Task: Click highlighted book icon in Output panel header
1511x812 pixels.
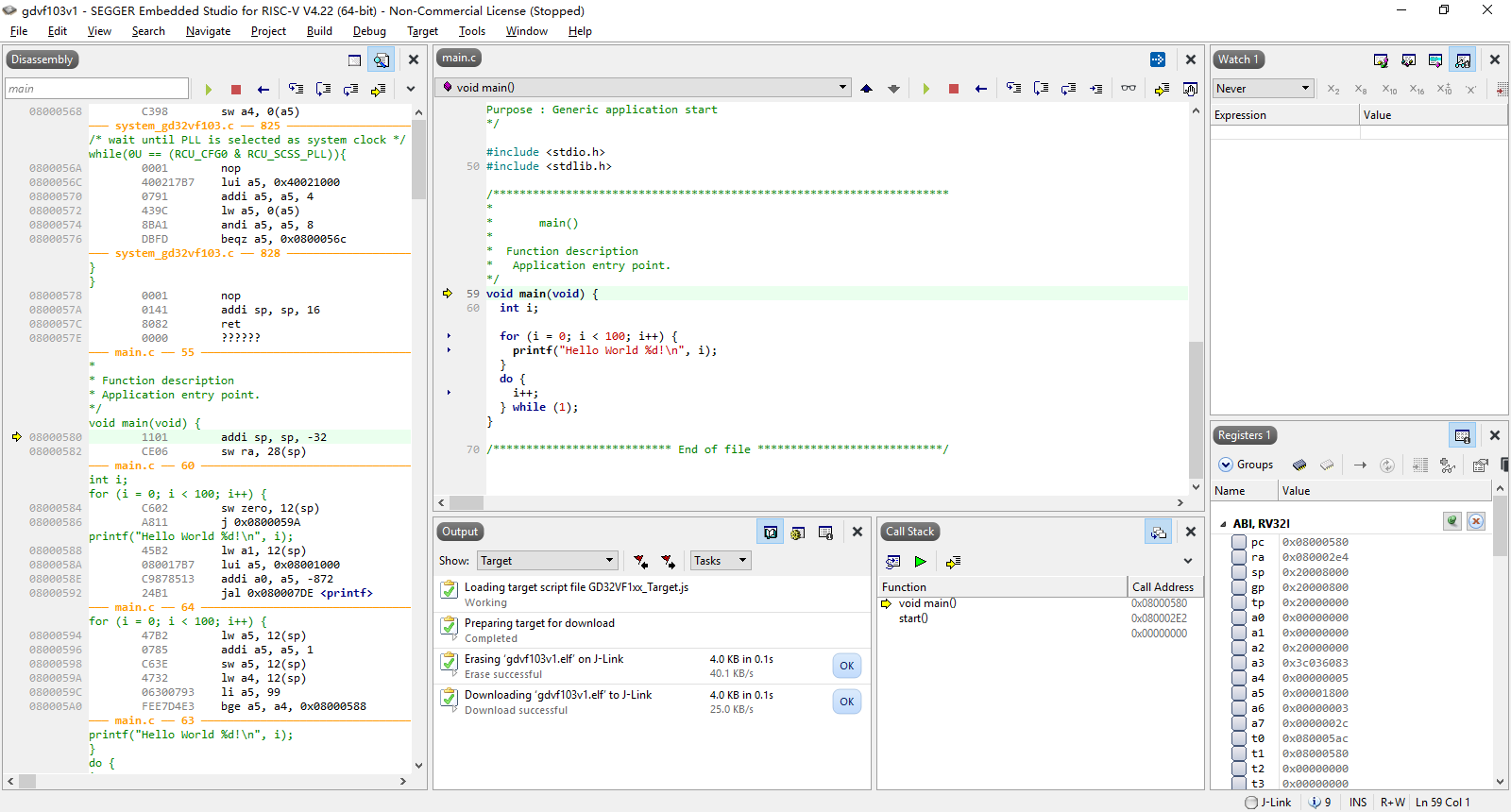Action: coord(771,533)
